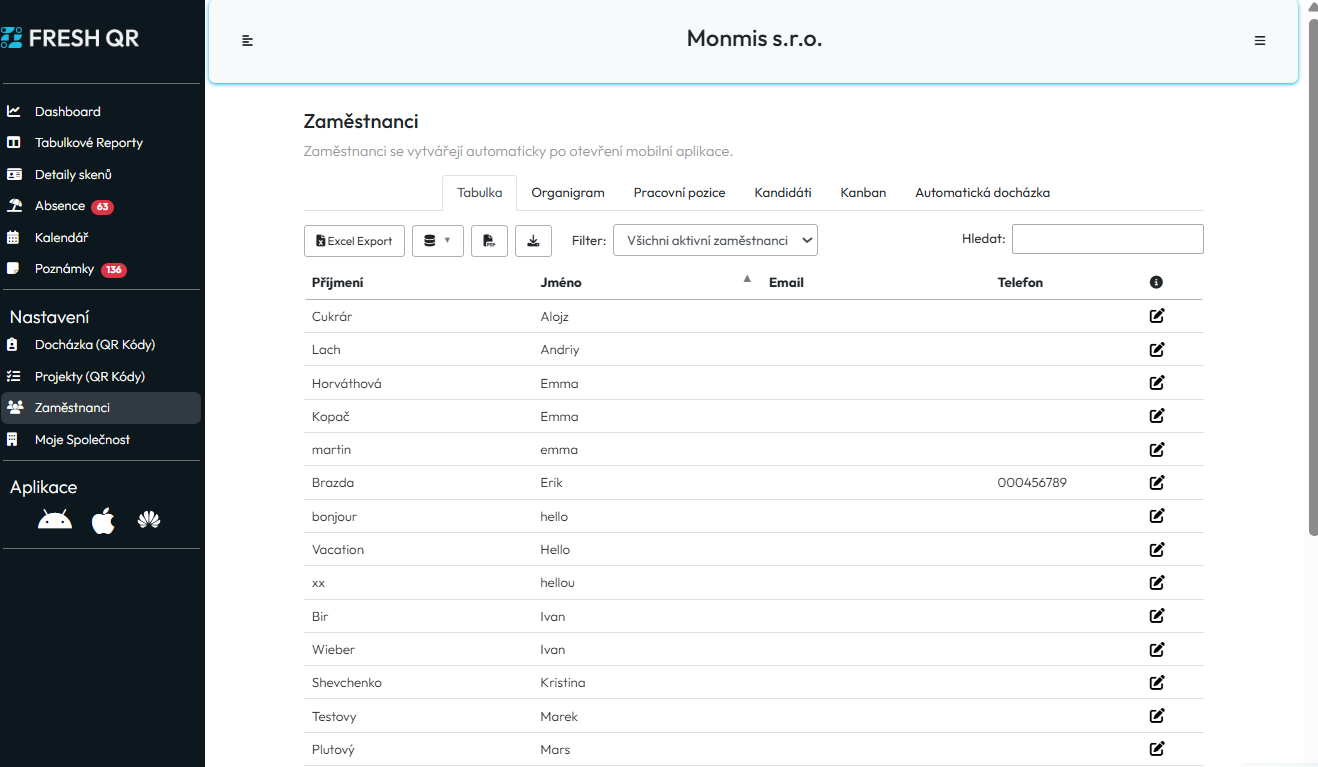Open the Automatická docházka tab

[x=982, y=193]
